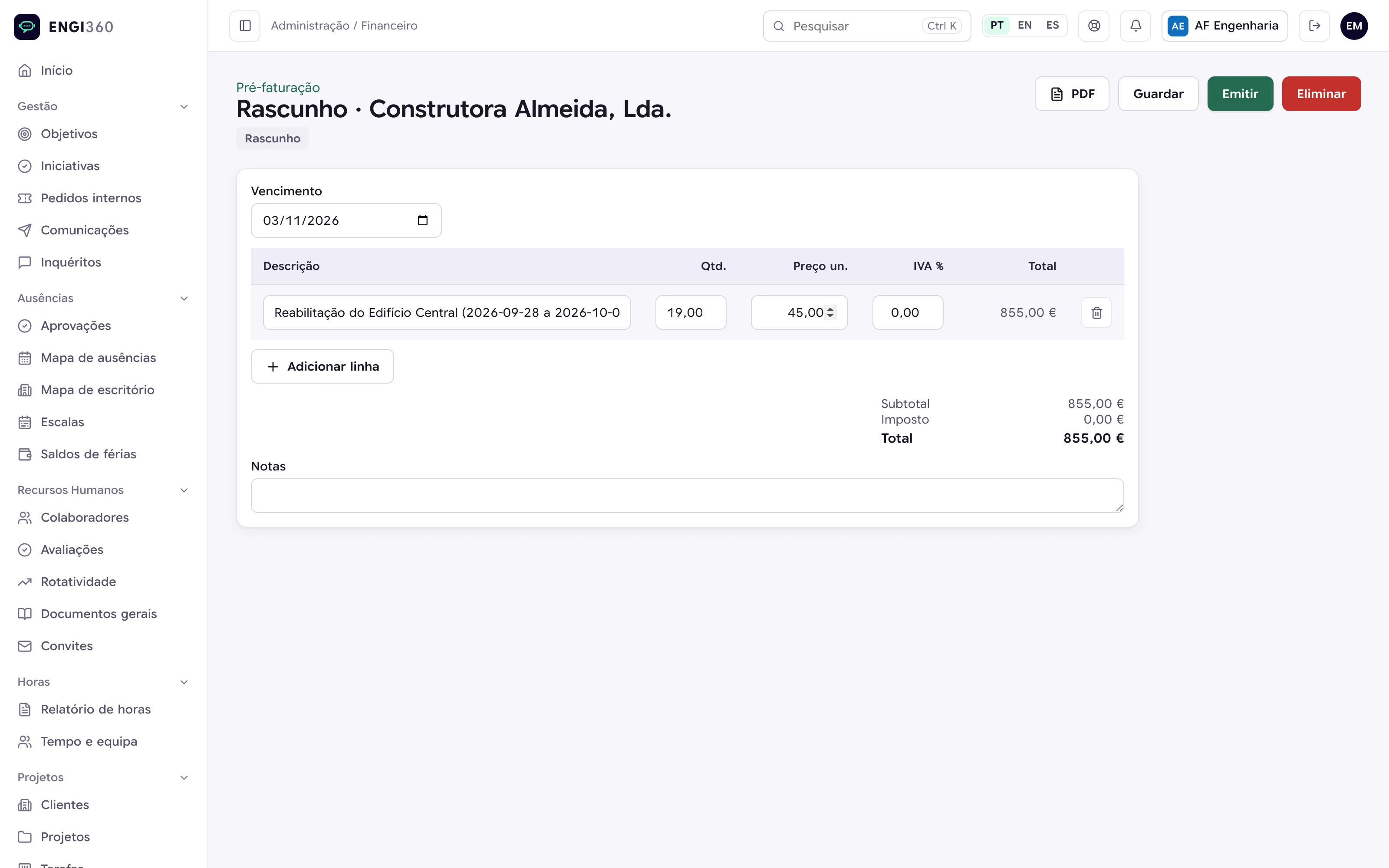Switch language to ES
The height and width of the screenshot is (868, 1389).
(x=1052, y=25)
